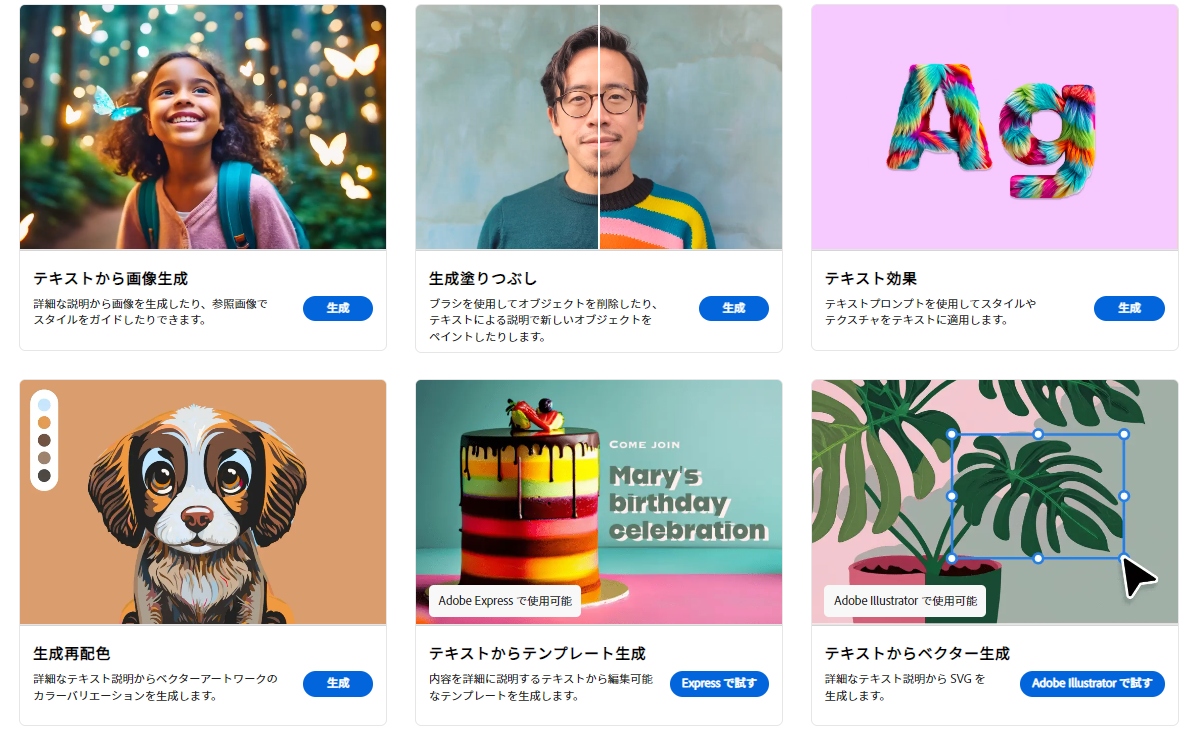Click 生成 button for 生成塗りつぶし card

(x=733, y=308)
